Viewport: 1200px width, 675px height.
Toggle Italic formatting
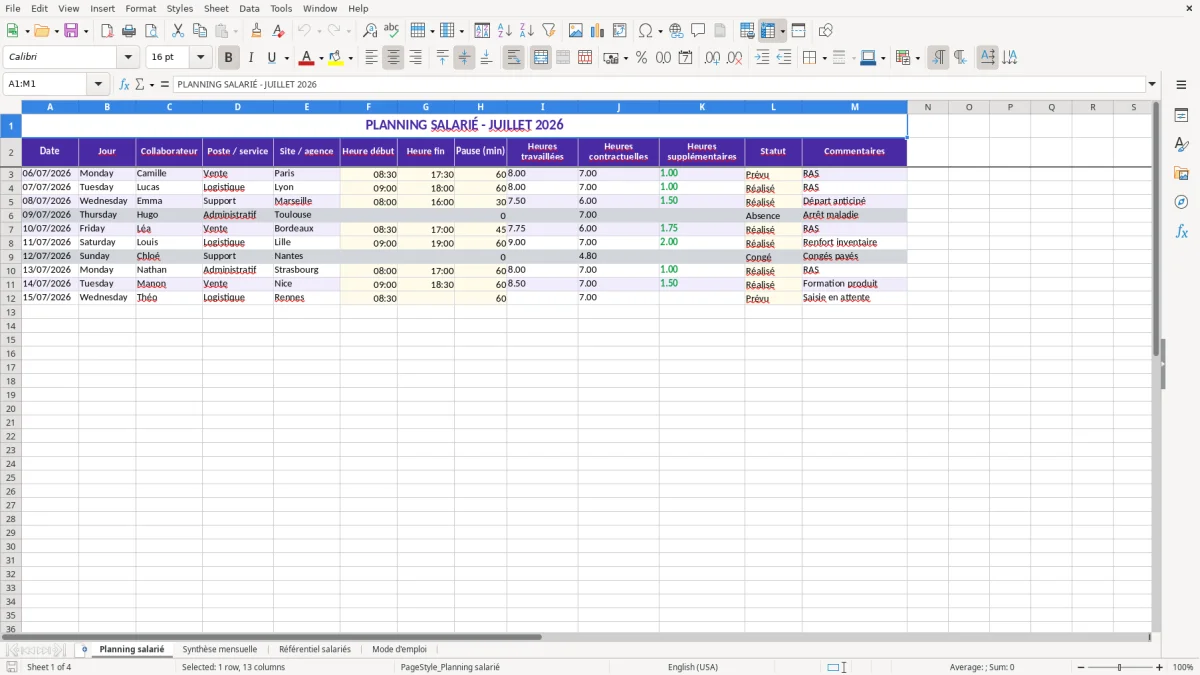pyautogui.click(x=251, y=58)
